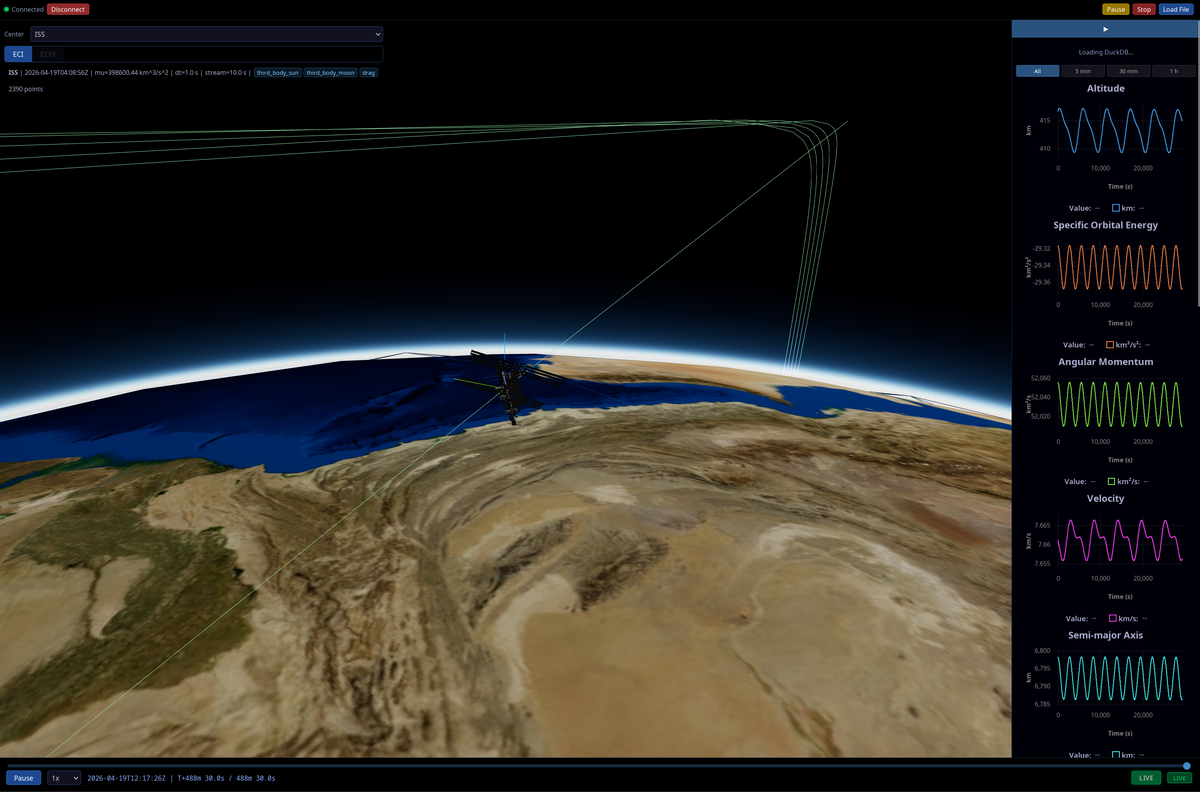
Task: Click the 'T+488m 30.0s / 488m 30.0s' elapsed text
Action: (x=225, y=777)
